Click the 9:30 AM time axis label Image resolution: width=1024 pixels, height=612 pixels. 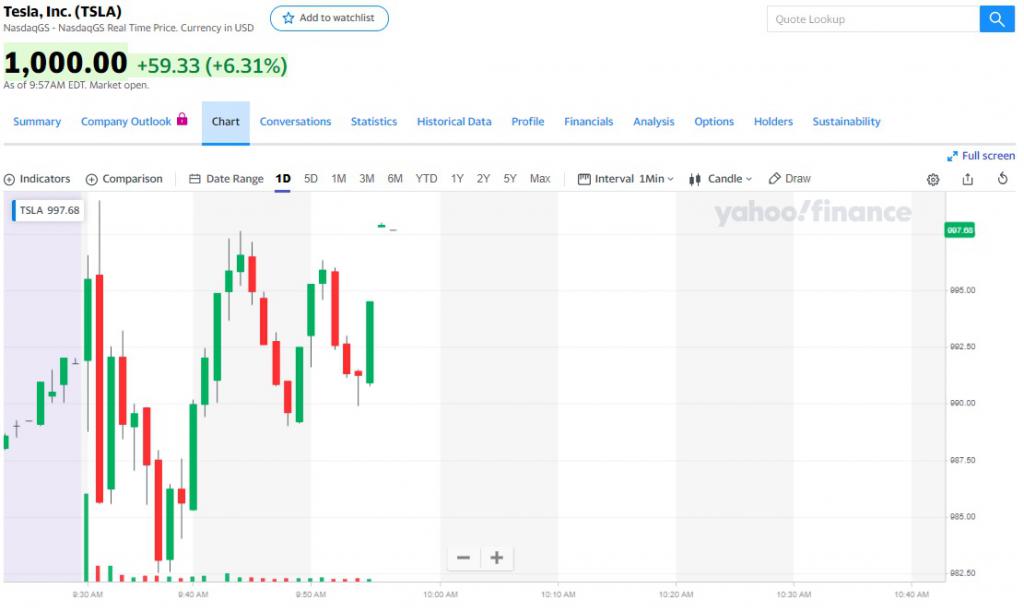(x=88, y=594)
